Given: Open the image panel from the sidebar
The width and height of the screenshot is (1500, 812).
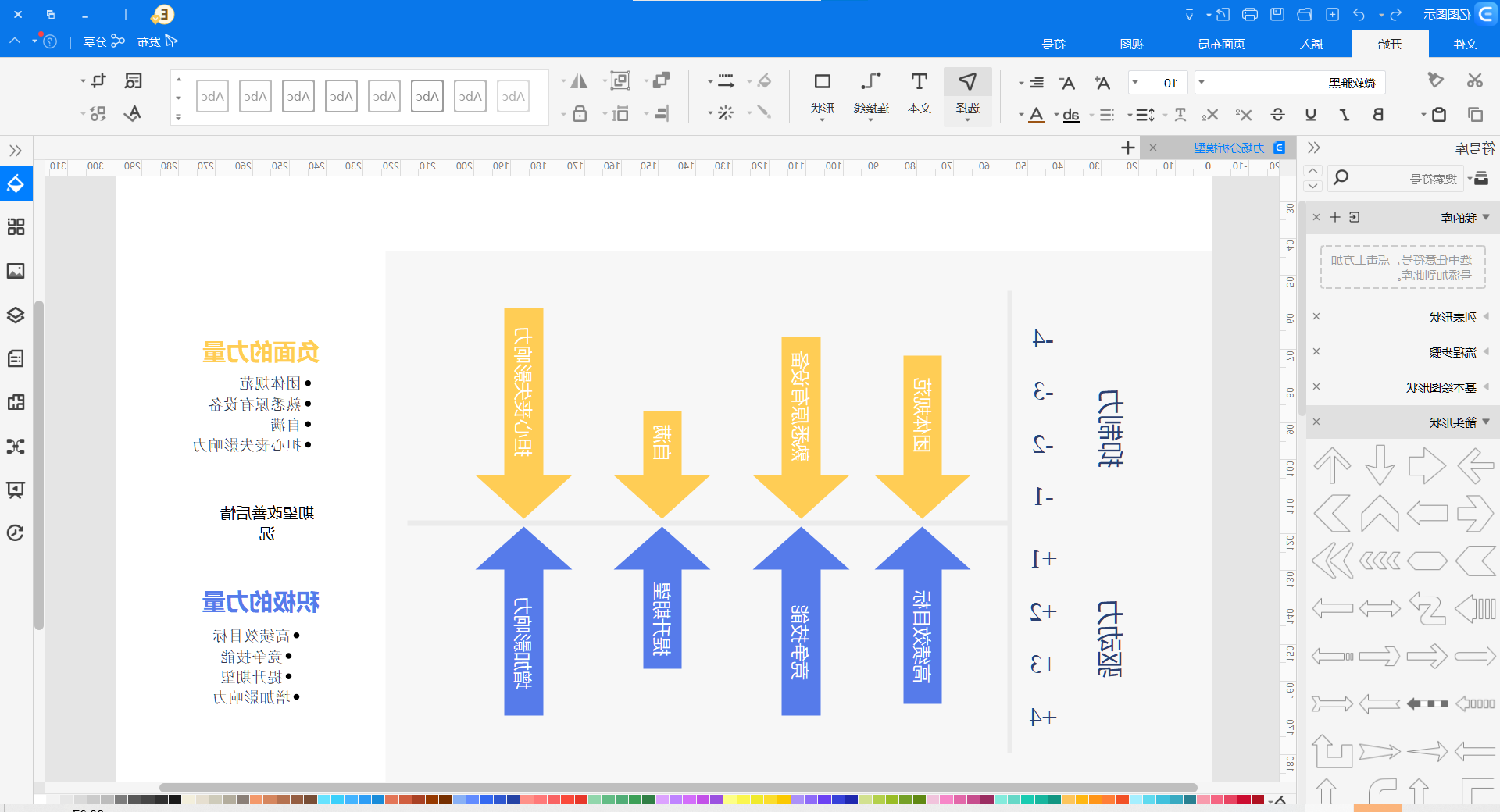Looking at the screenshot, I should [16, 271].
